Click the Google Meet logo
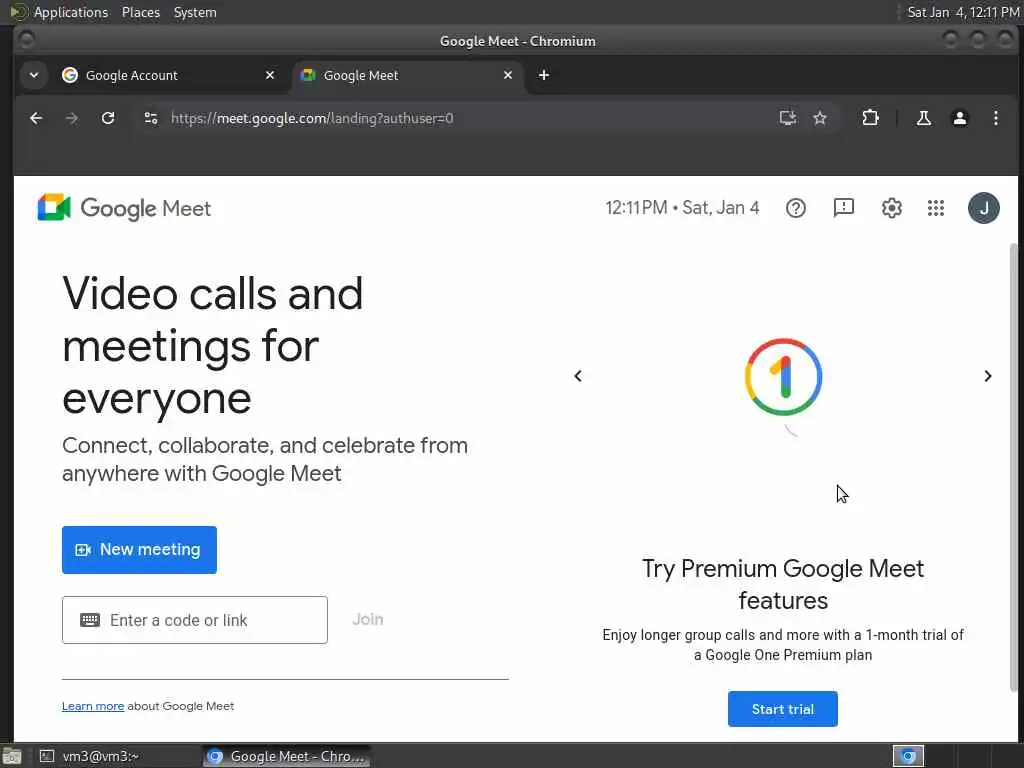 click(124, 208)
